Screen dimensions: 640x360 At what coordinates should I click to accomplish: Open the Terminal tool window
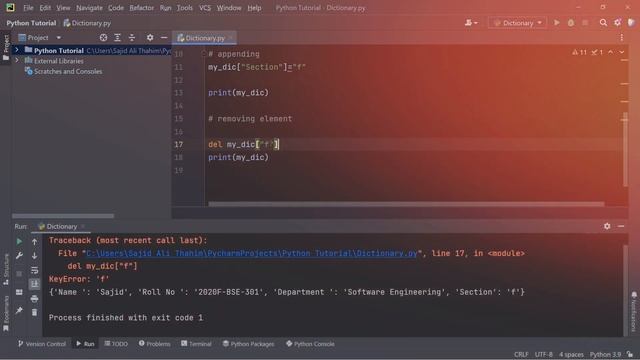pyautogui.click(x=196, y=344)
